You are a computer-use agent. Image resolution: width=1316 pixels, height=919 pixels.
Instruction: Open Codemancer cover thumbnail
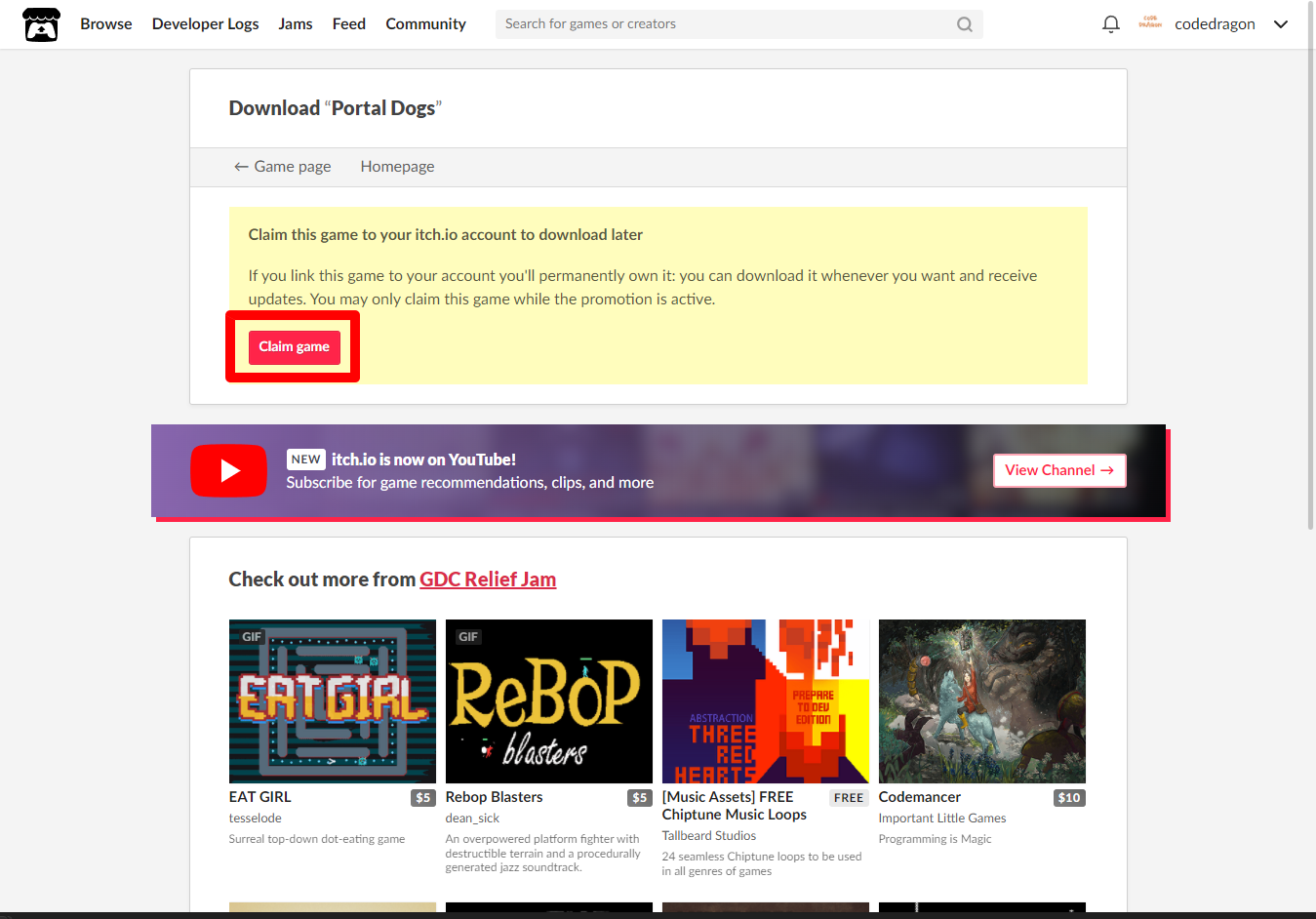point(982,701)
